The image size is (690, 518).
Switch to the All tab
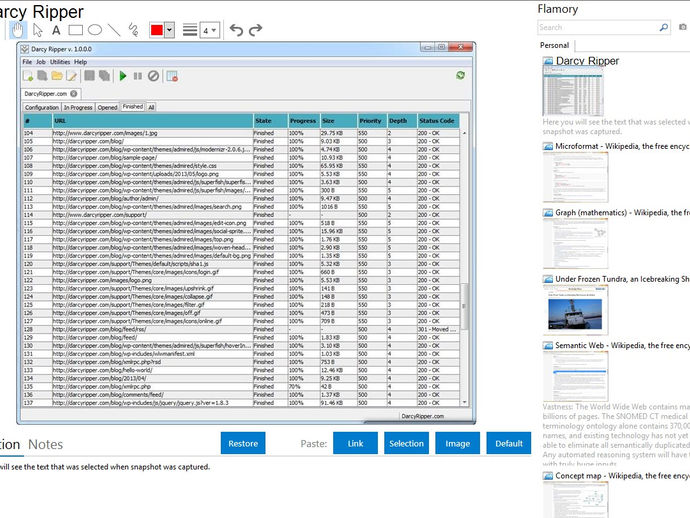pyautogui.click(x=151, y=107)
